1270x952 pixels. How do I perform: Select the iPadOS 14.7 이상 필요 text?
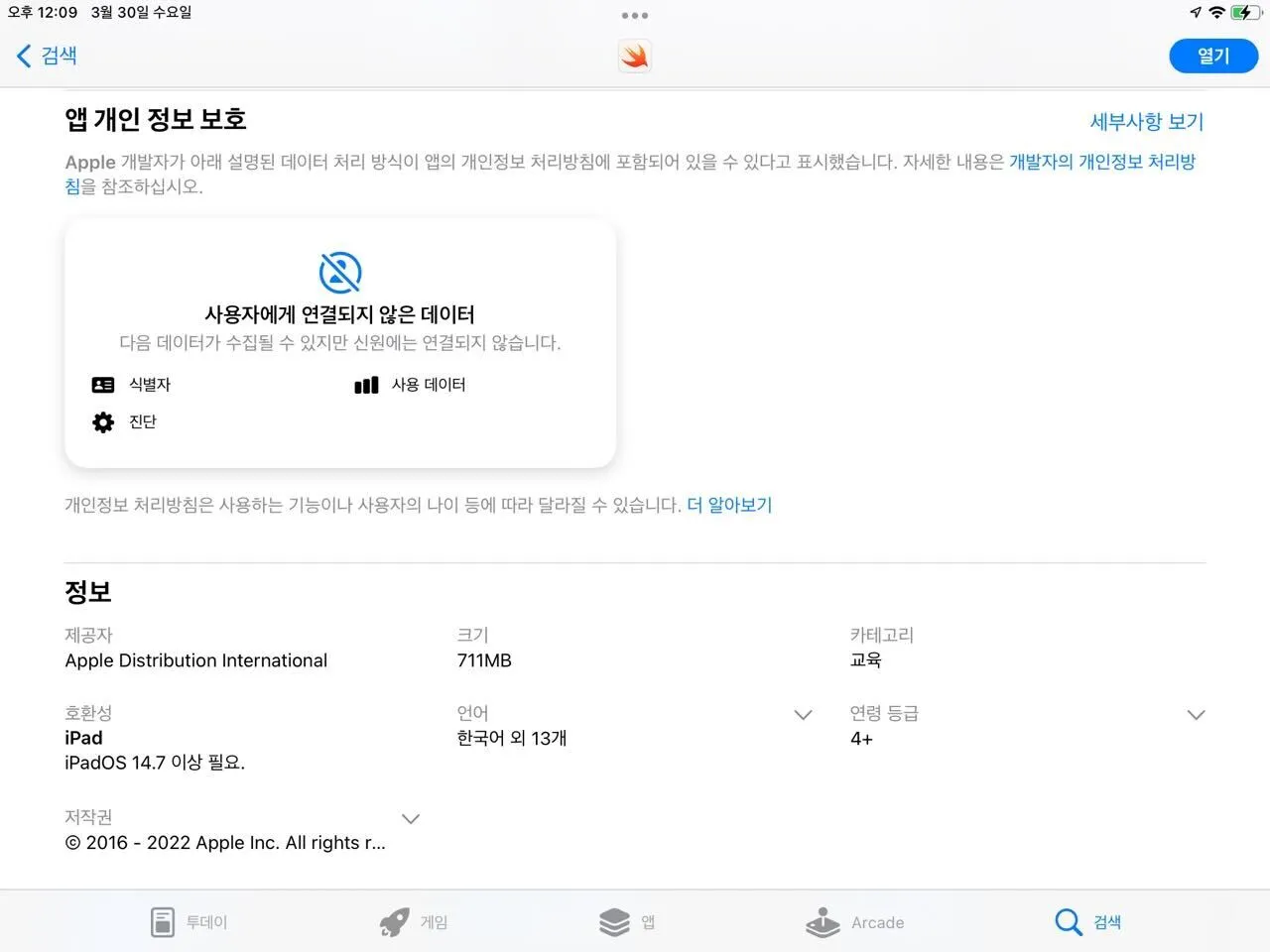155,763
